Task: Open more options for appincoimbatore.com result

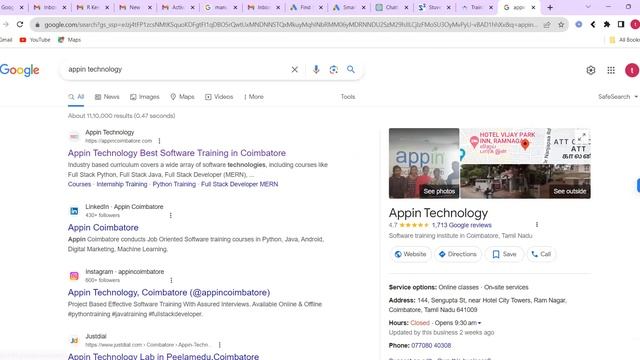Action: (x=159, y=141)
